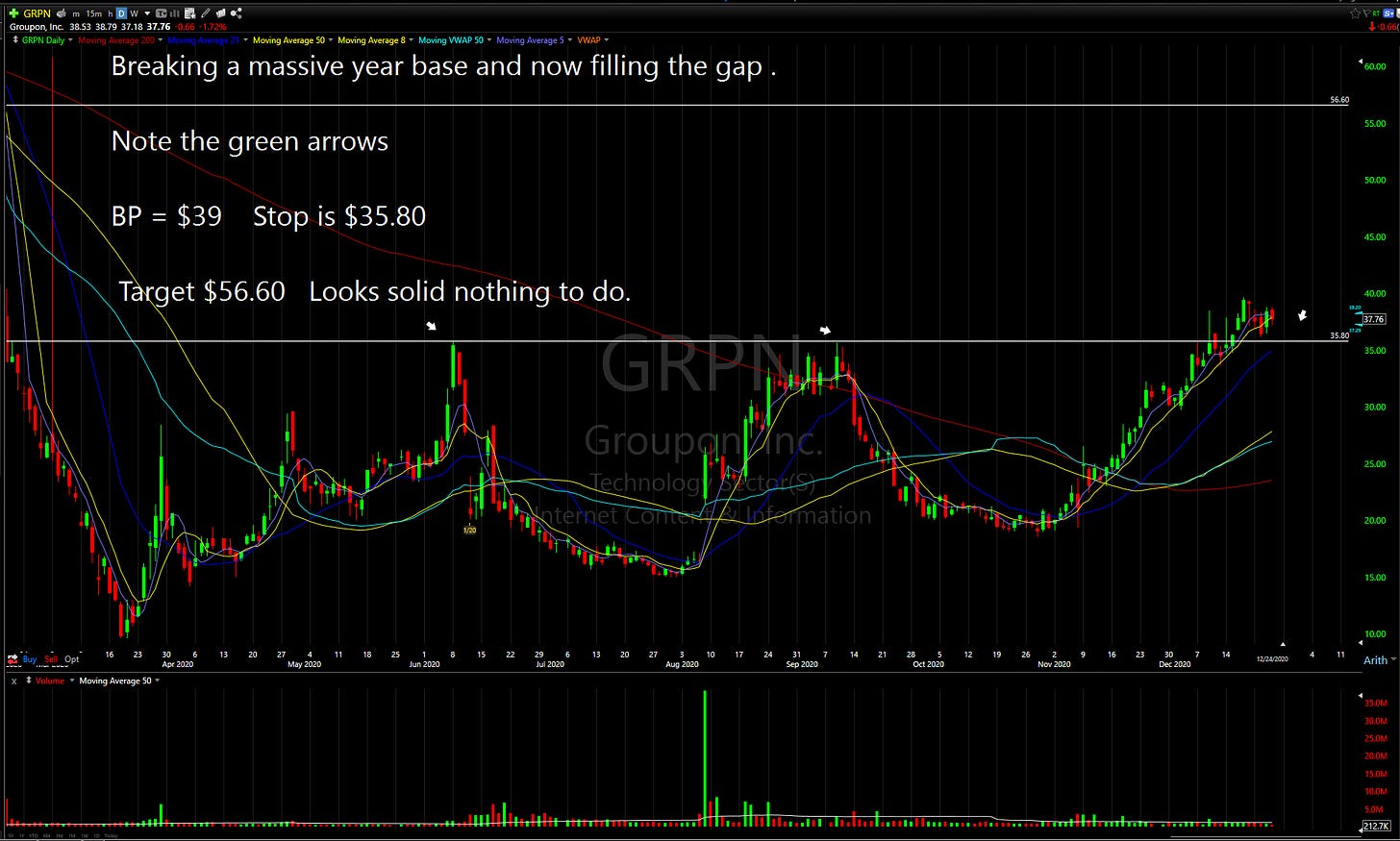Open the chart template icon in toolbar
Image resolution: width=1400 pixels, height=841 pixels.
[x=161, y=13]
